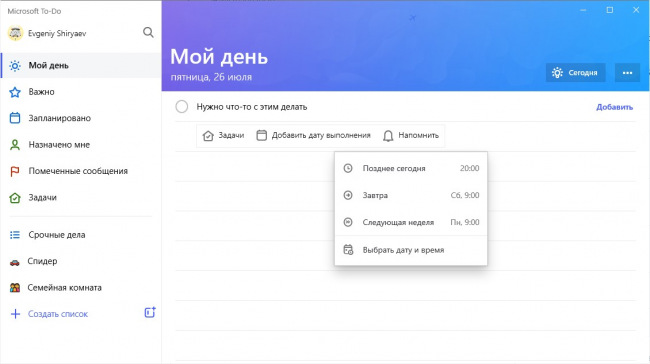Click the arrow icon next to Завтра
This screenshot has width=650, height=364.
[348, 195]
